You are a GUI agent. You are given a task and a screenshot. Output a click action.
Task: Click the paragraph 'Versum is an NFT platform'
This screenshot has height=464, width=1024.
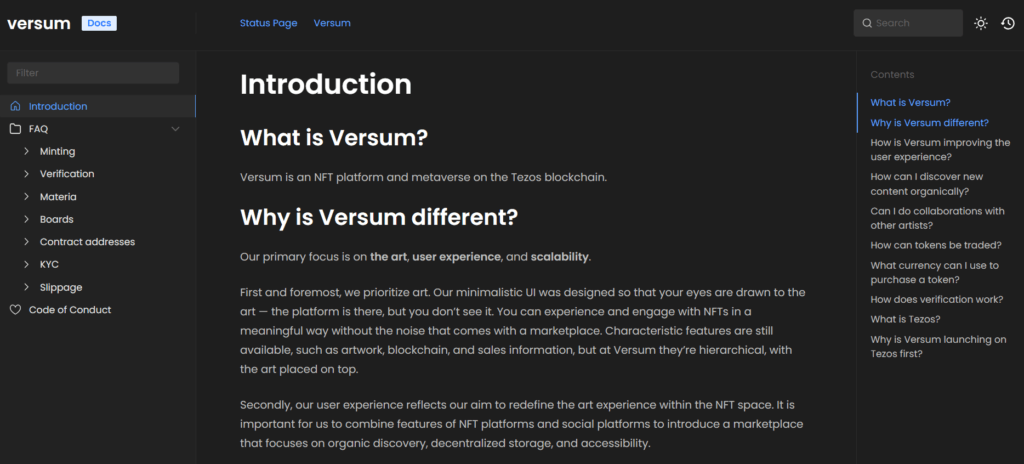(423, 177)
